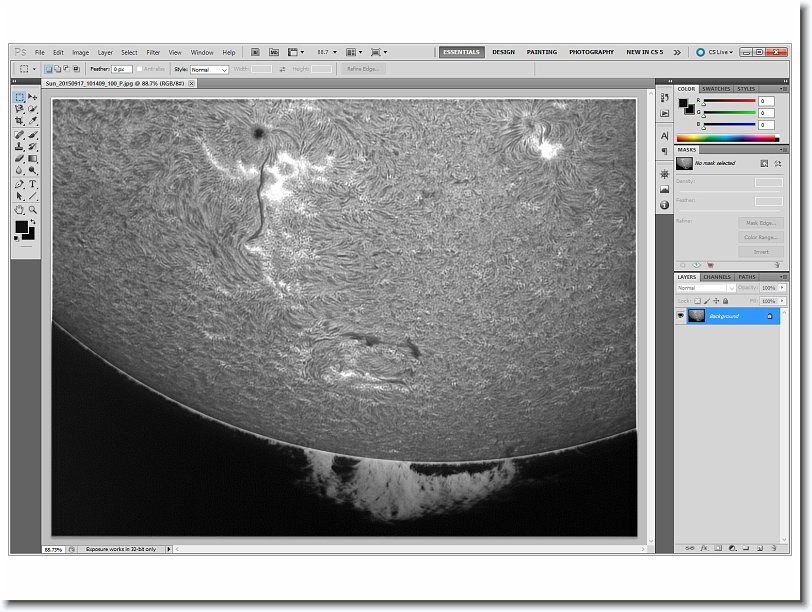This screenshot has height=612, width=812.
Task: Open the Filter menu
Action: [153, 52]
